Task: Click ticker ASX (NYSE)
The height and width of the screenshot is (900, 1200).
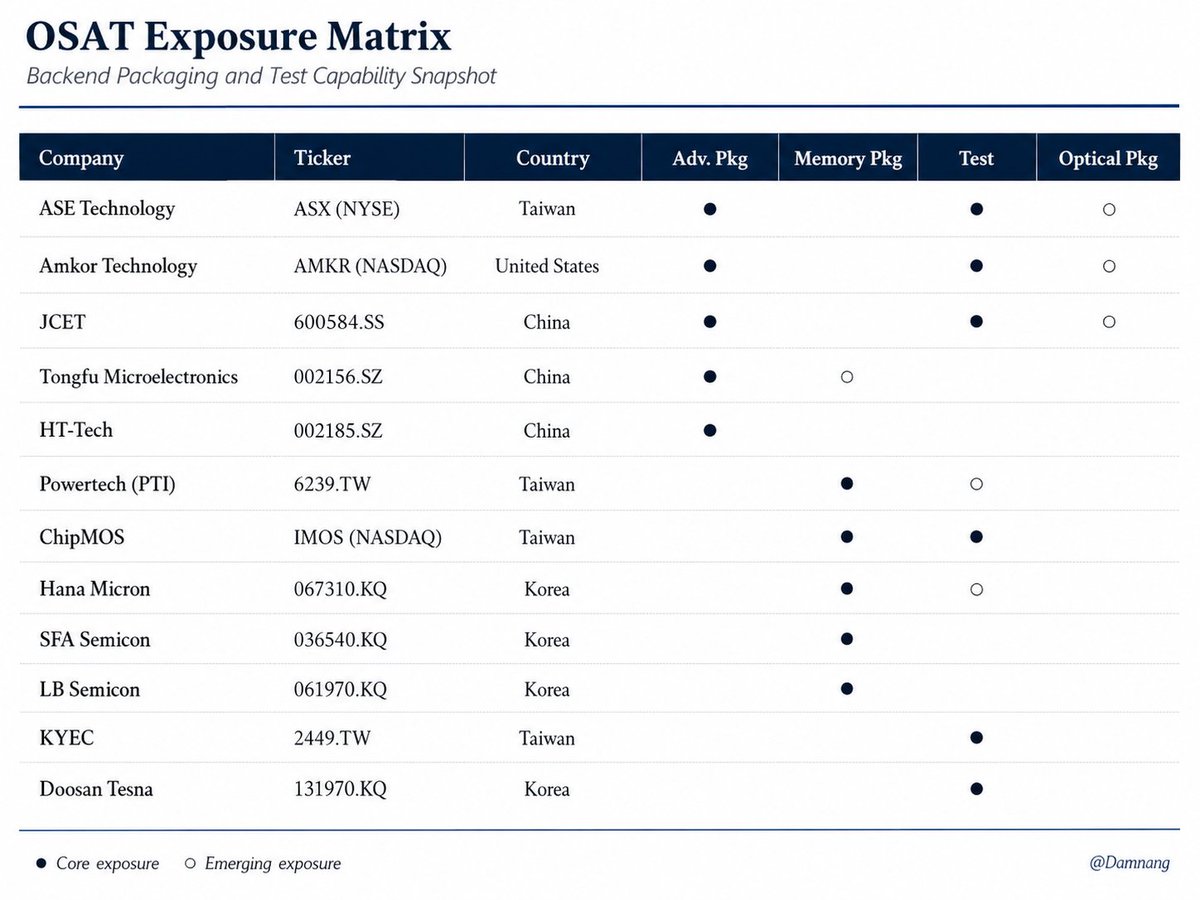Action: (x=347, y=209)
